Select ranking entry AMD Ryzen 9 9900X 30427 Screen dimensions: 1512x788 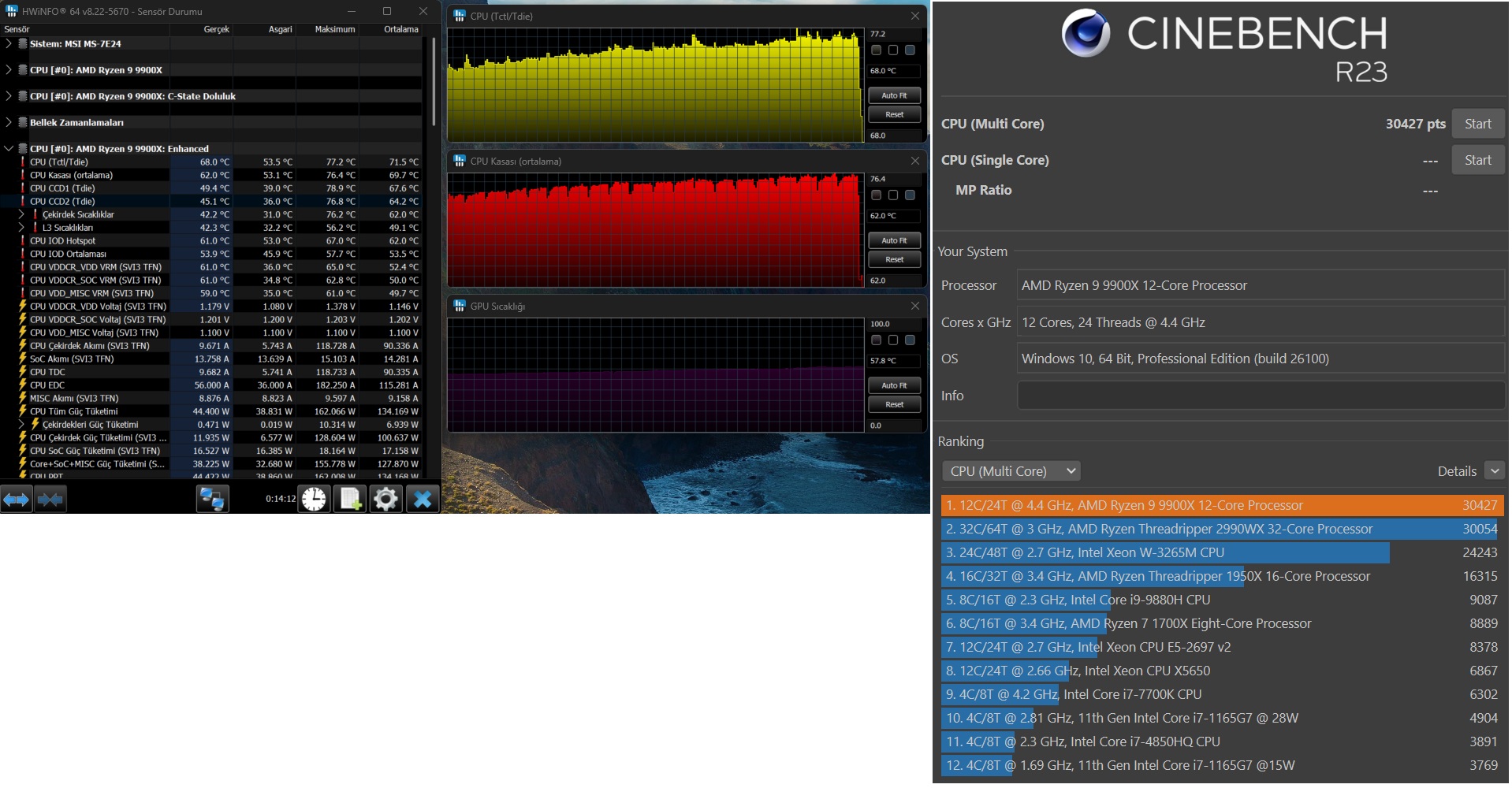(1222, 505)
